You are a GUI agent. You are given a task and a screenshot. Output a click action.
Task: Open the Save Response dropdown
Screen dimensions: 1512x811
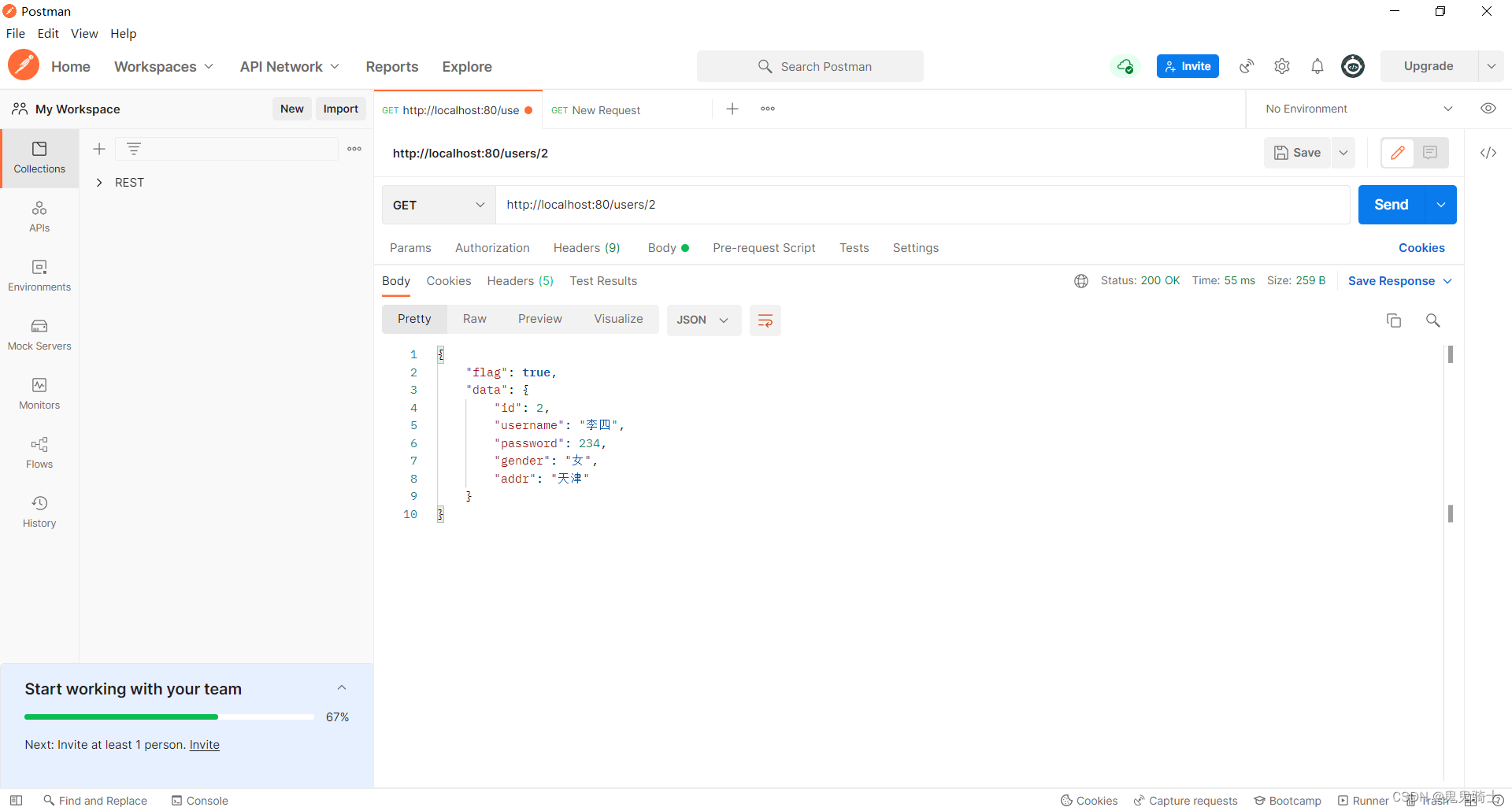(x=1400, y=281)
